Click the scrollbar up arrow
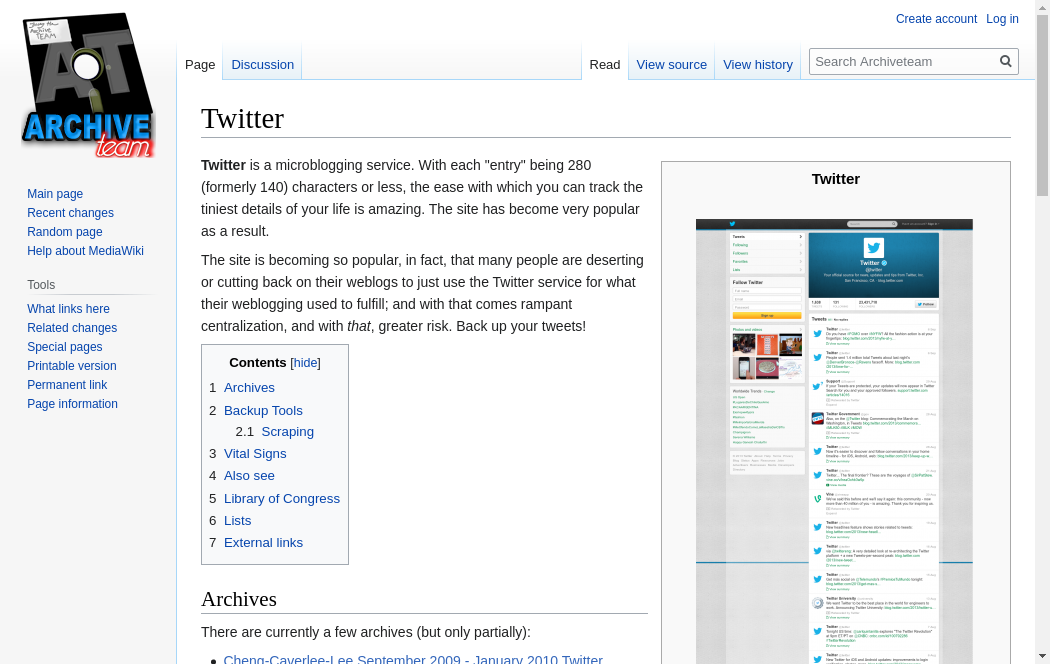This screenshot has width=1050, height=664. click(1042, 8)
